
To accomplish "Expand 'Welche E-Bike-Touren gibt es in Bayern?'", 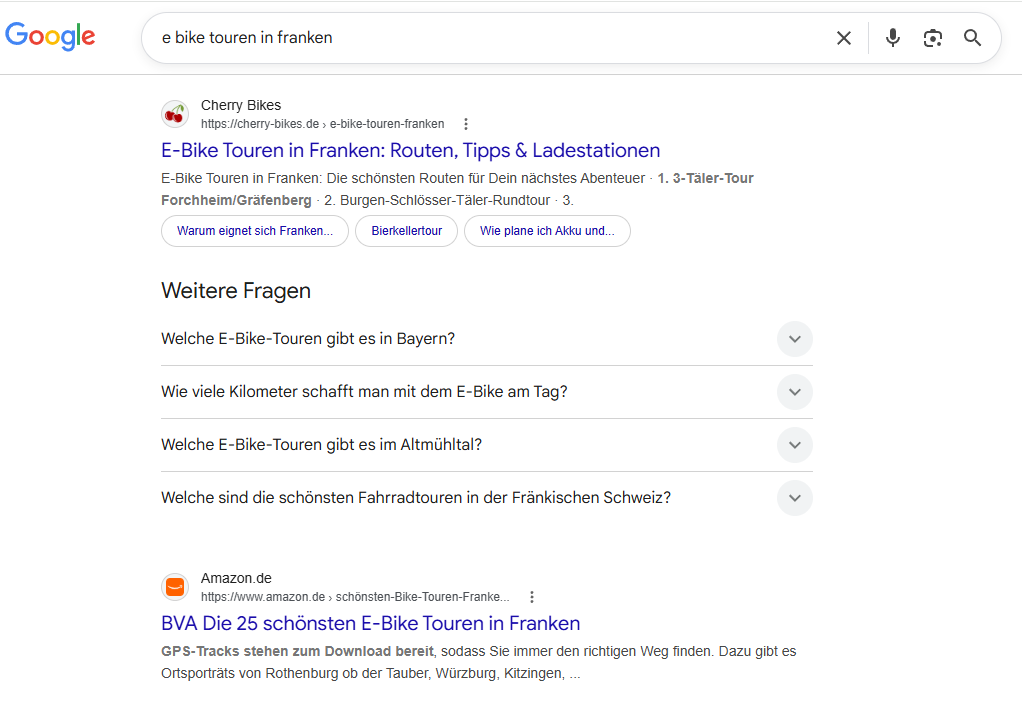I will (x=487, y=339).
